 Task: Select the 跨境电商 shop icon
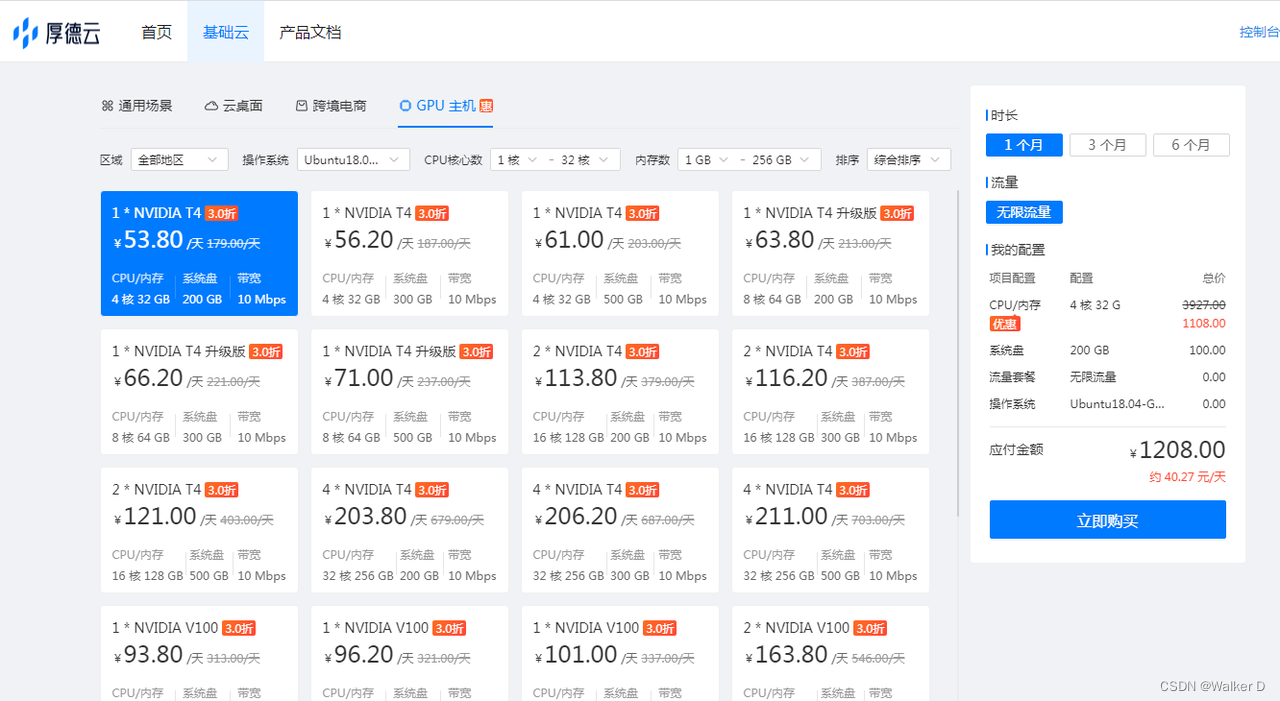point(302,106)
